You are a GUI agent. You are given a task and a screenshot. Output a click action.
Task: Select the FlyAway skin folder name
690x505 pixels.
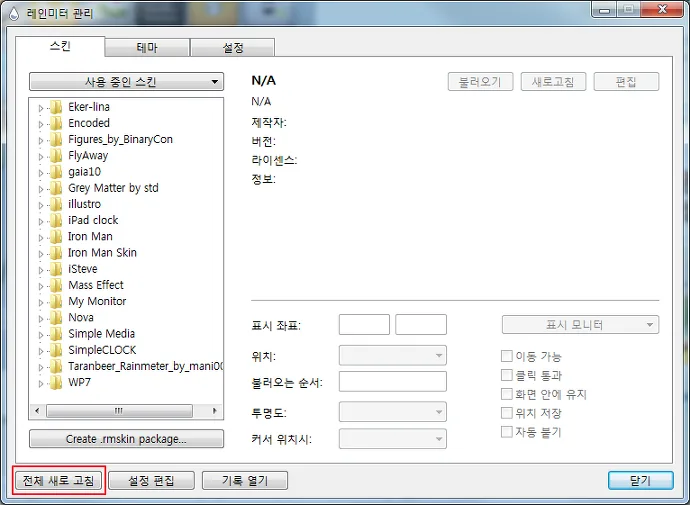88,156
